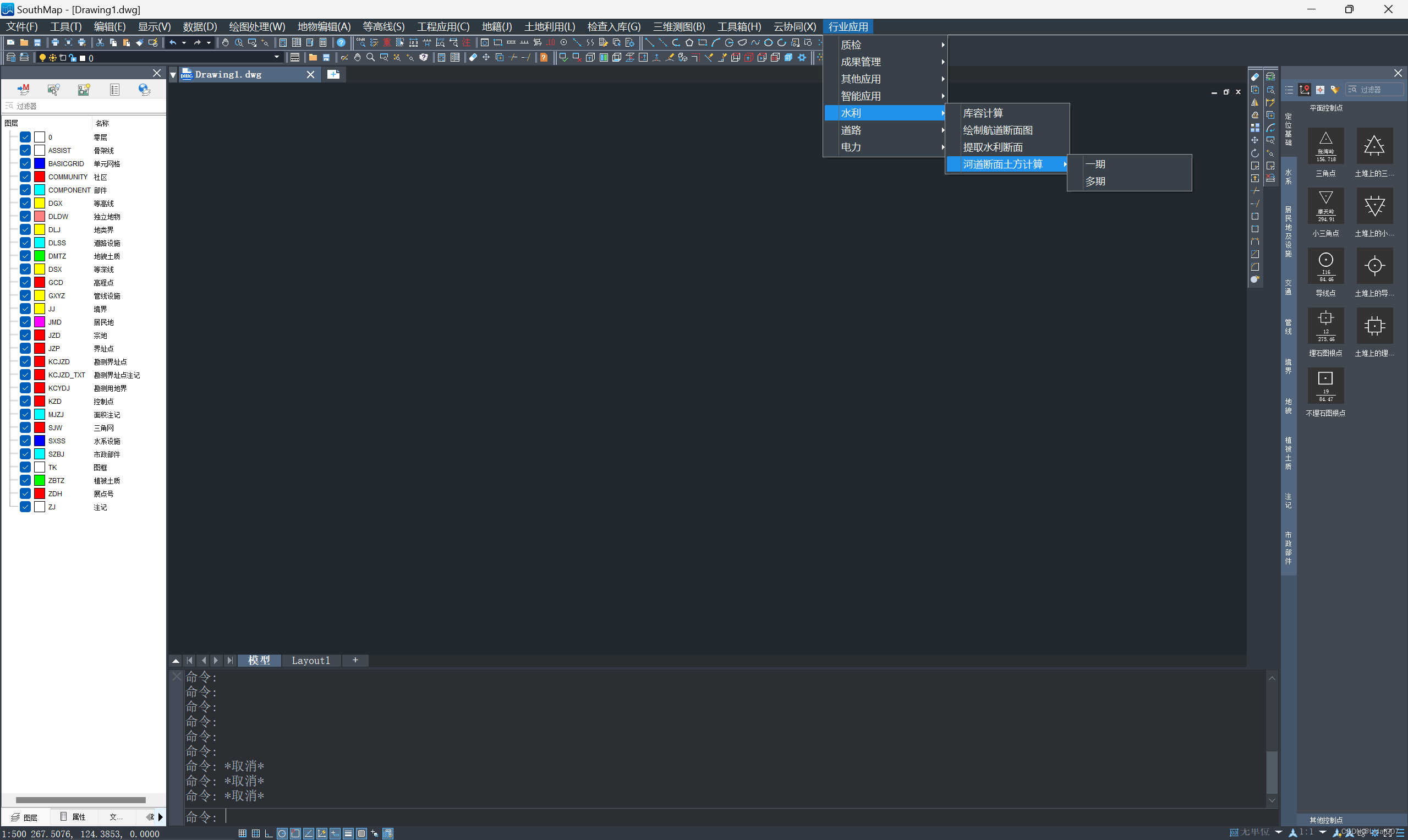Click the New drawing icon in the toolbar
This screenshot has height=840, width=1408.
click(x=10, y=42)
